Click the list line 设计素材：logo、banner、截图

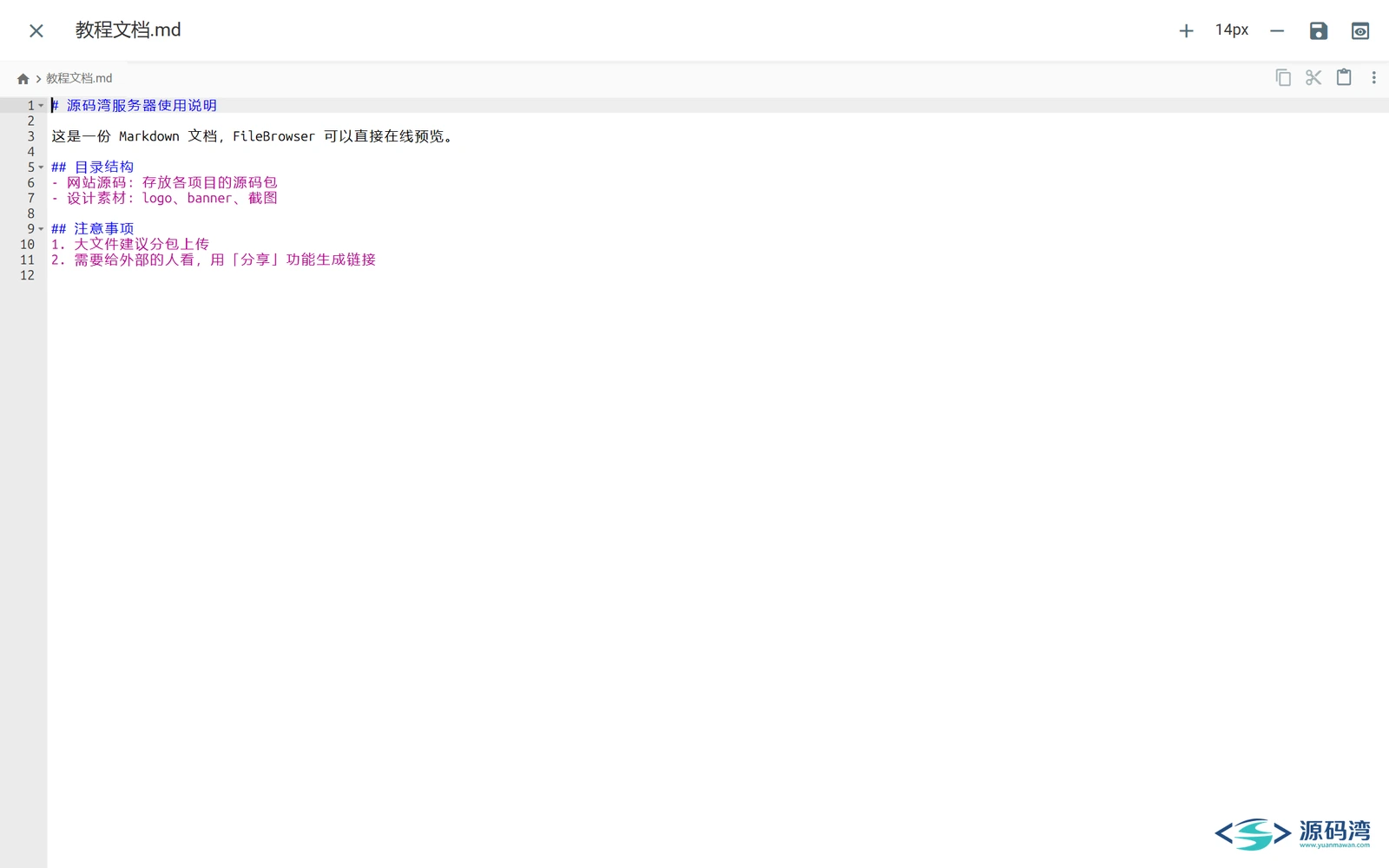164,199
